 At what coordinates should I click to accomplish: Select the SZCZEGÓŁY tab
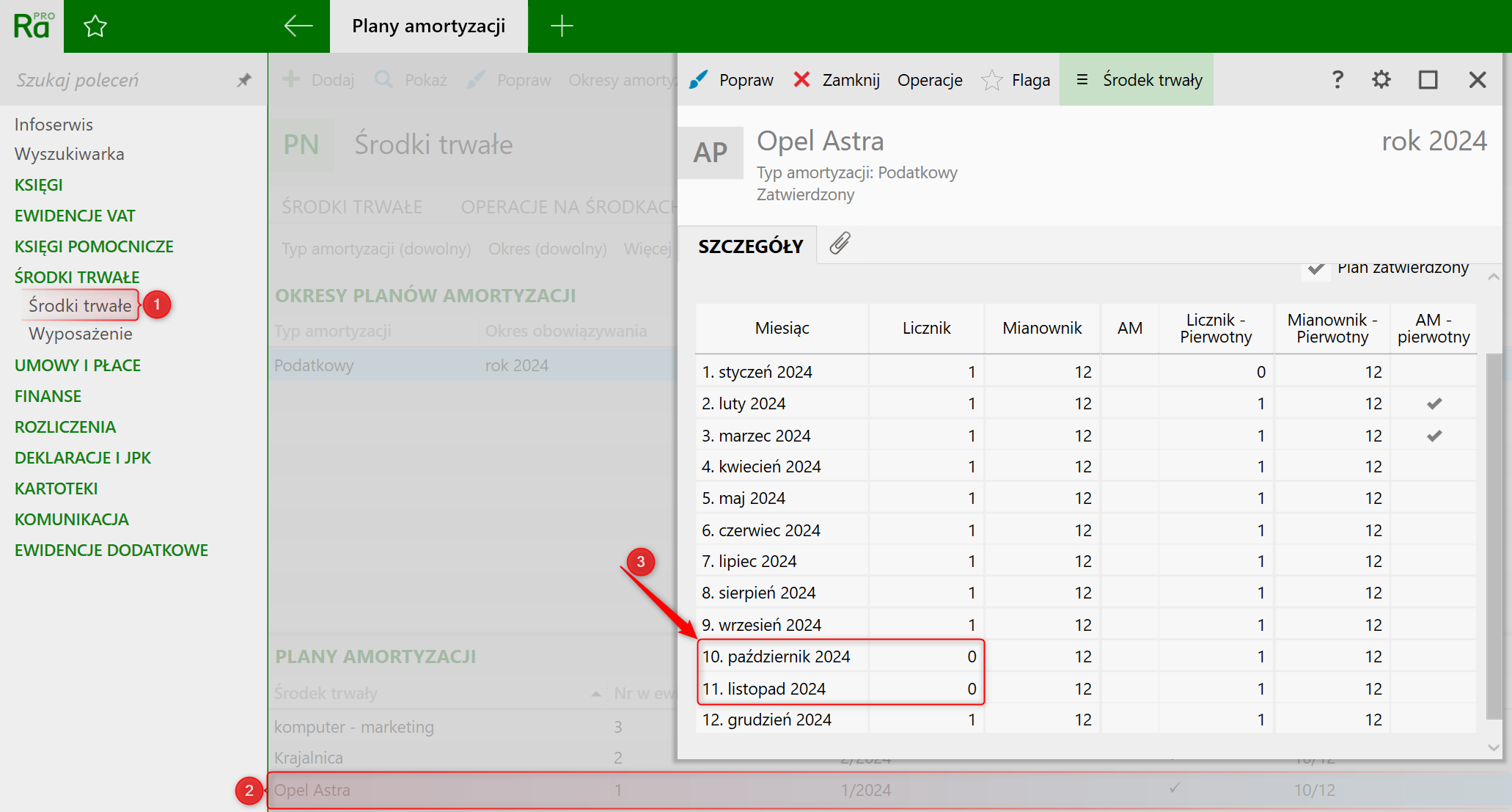750,246
